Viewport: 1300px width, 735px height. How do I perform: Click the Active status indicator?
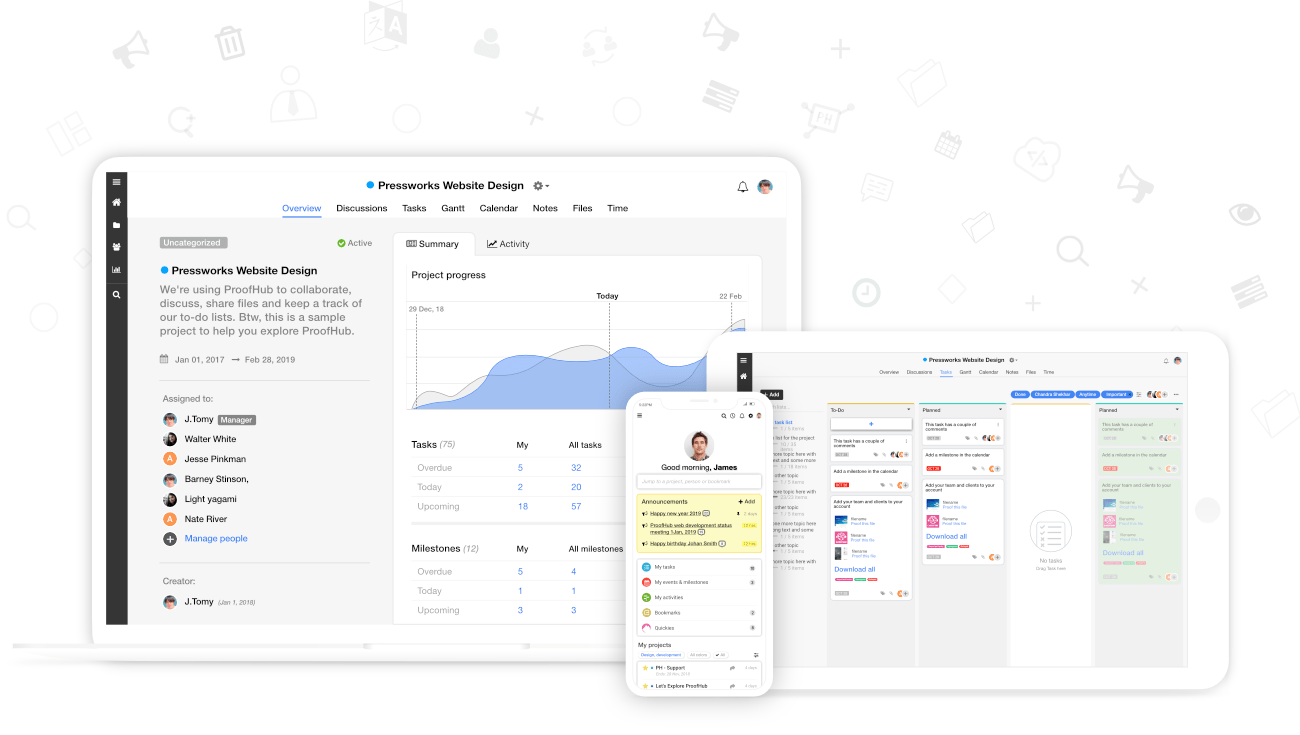(x=354, y=243)
